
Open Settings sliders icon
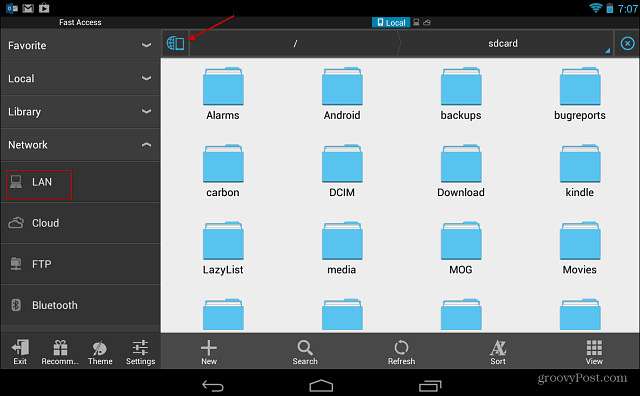pyautogui.click(x=140, y=352)
